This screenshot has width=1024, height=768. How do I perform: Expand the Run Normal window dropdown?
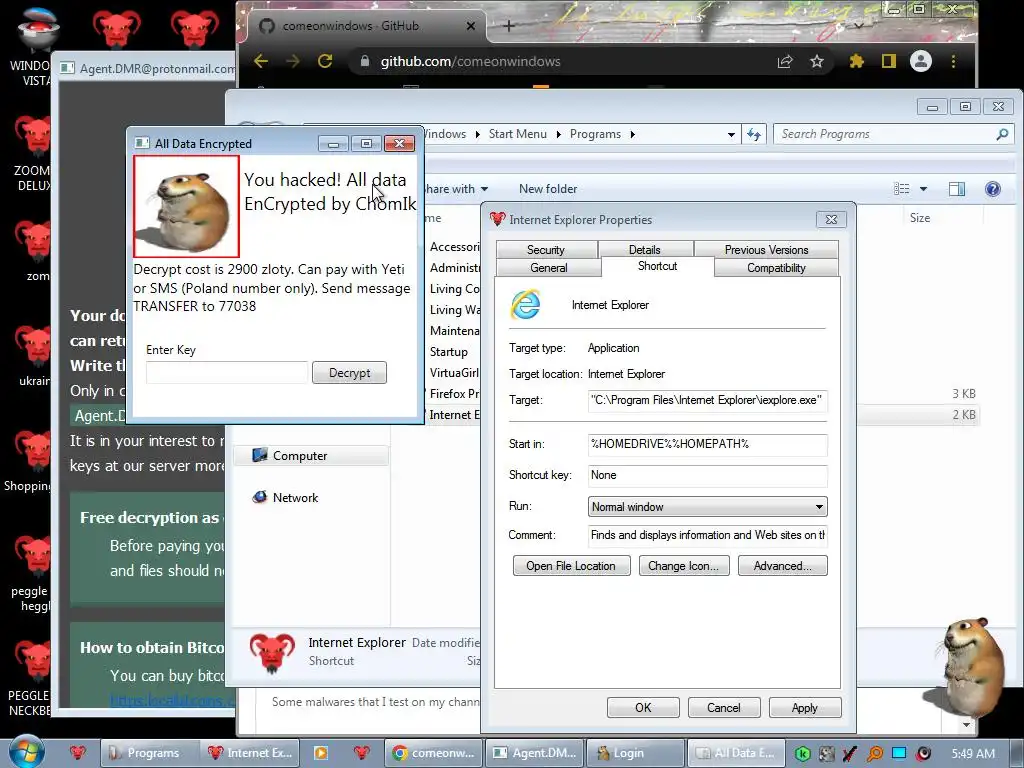(707, 507)
